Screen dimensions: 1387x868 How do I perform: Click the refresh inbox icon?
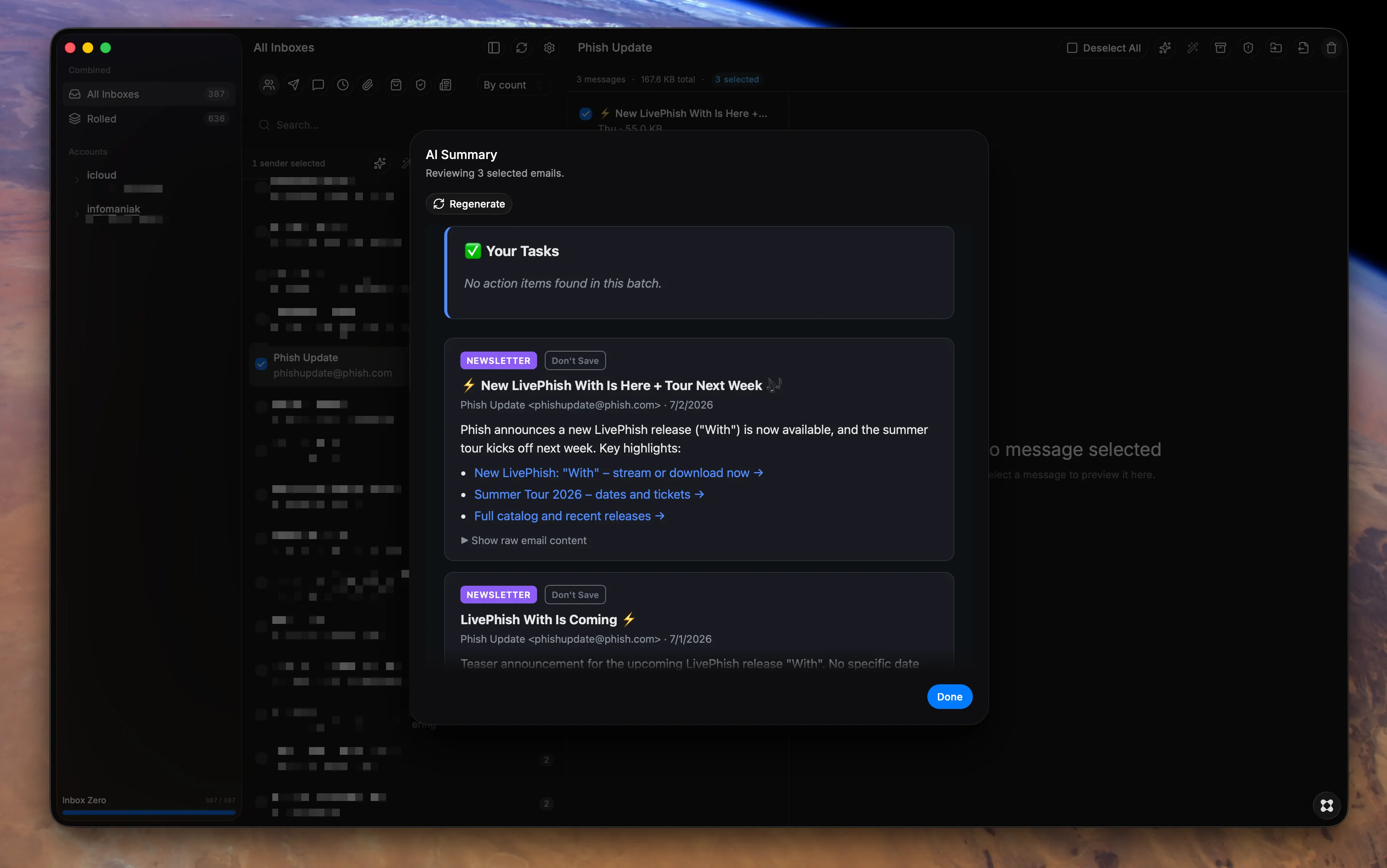pyautogui.click(x=521, y=48)
